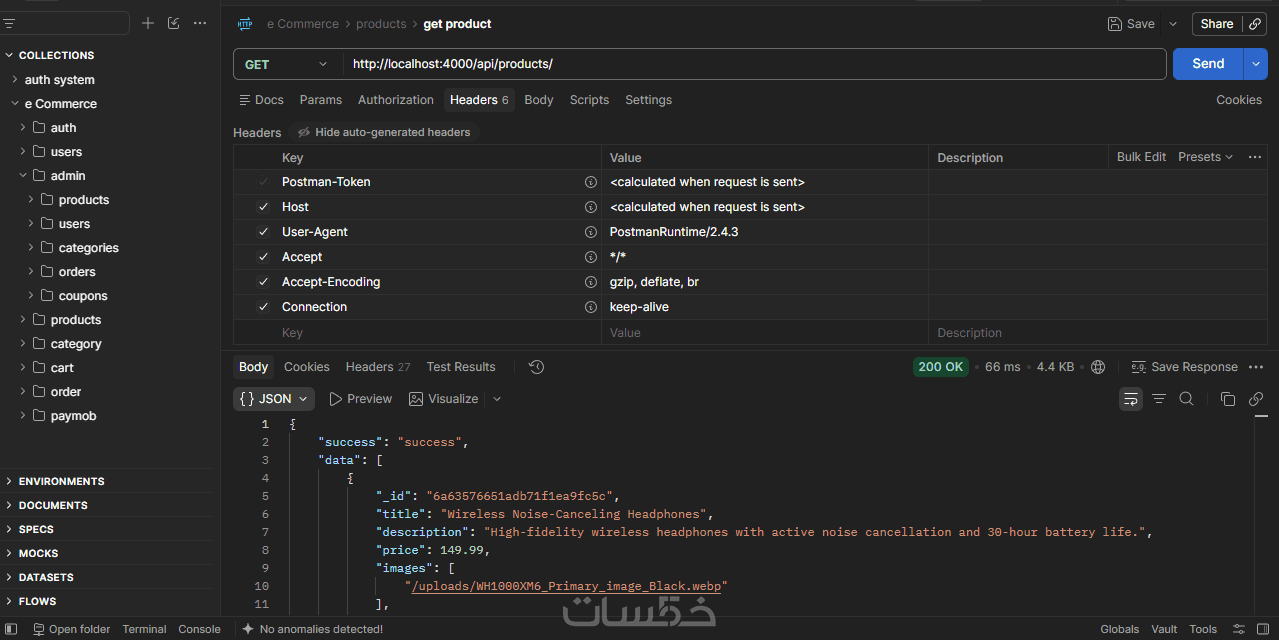Disable the Connection header checkbox
The height and width of the screenshot is (640, 1279).
pos(263,307)
